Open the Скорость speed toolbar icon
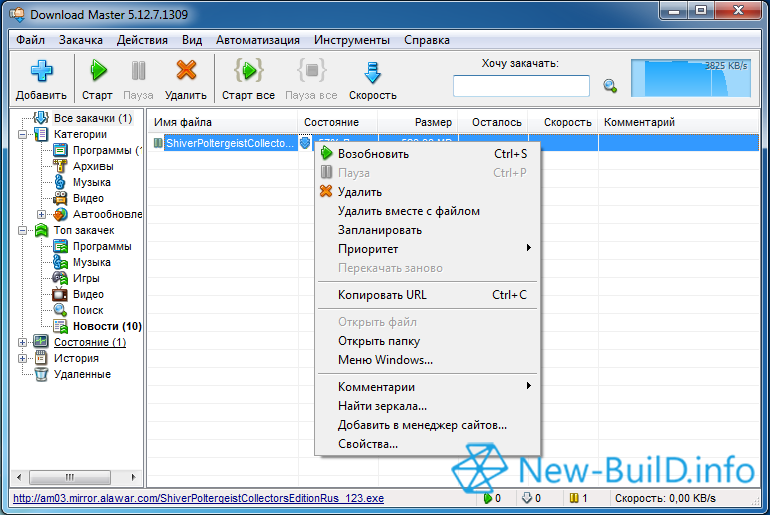 point(372,72)
